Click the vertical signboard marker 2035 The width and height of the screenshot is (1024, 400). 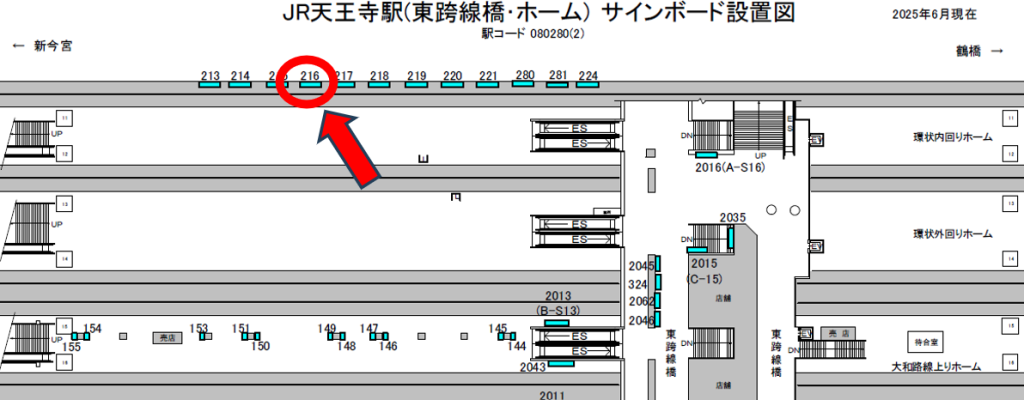point(731,238)
